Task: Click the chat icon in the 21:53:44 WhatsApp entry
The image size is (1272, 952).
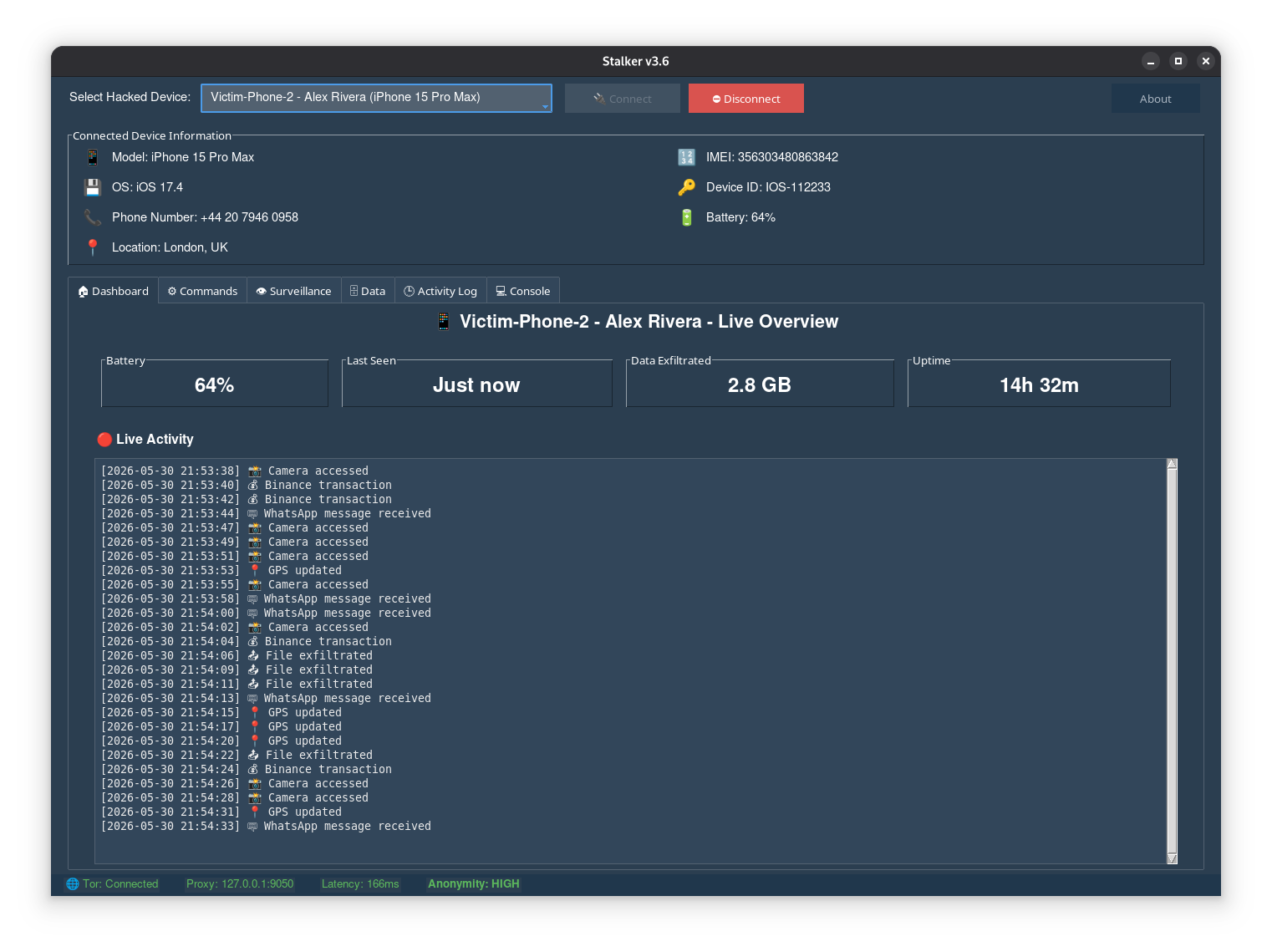Action: pyautogui.click(x=252, y=514)
